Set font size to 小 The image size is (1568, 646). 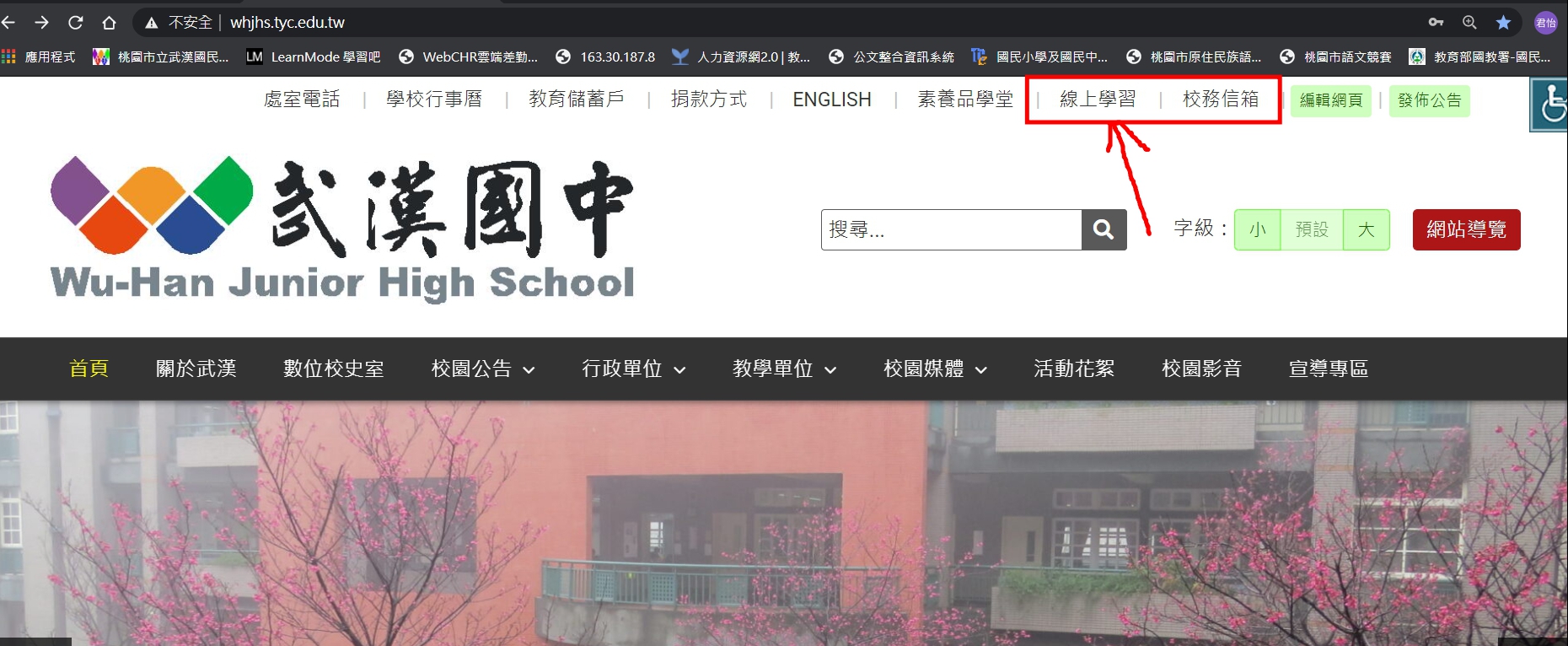pos(1258,229)
